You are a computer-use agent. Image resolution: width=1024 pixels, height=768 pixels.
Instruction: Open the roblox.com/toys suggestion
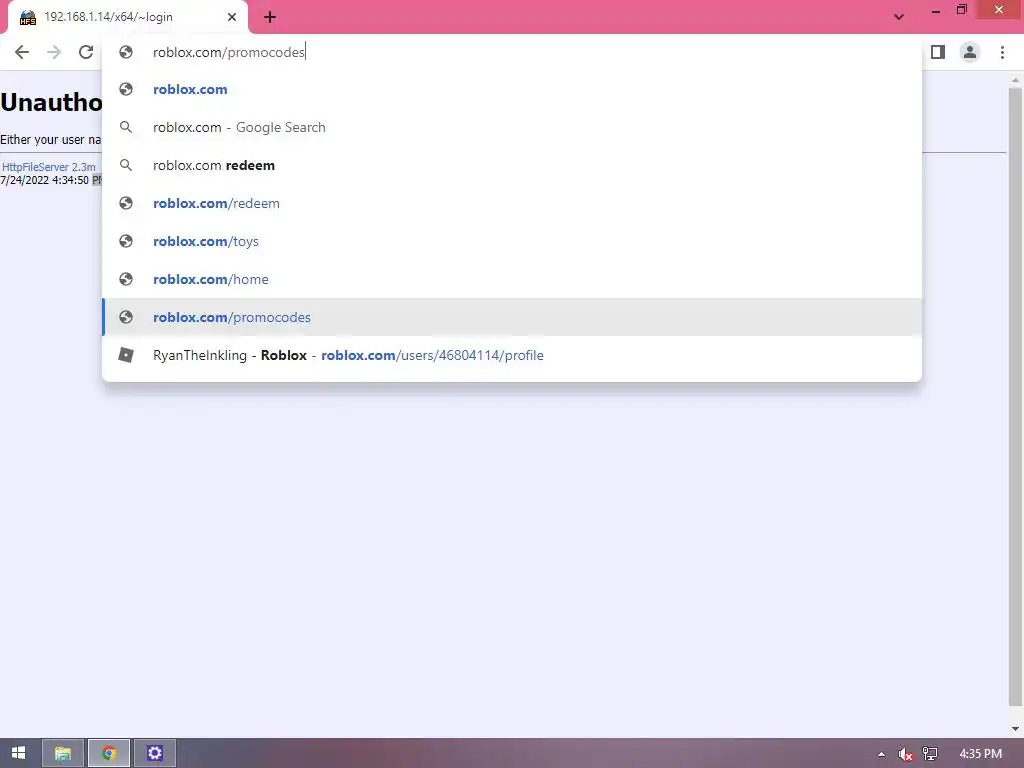point(512,241)
